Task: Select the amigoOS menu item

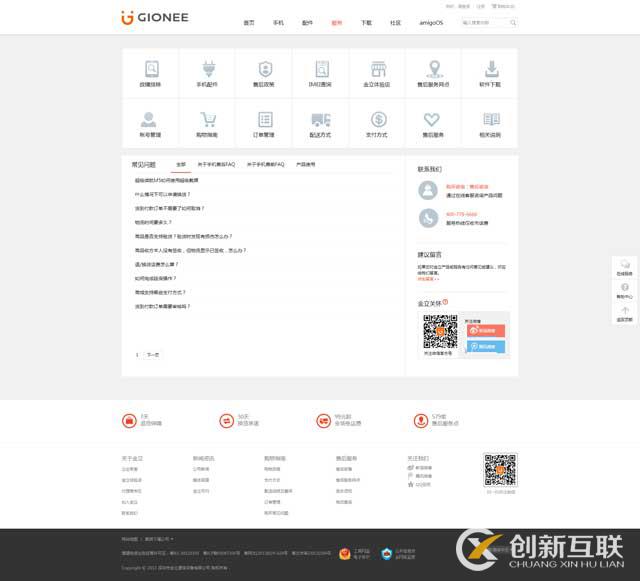Action: [431, 22]
